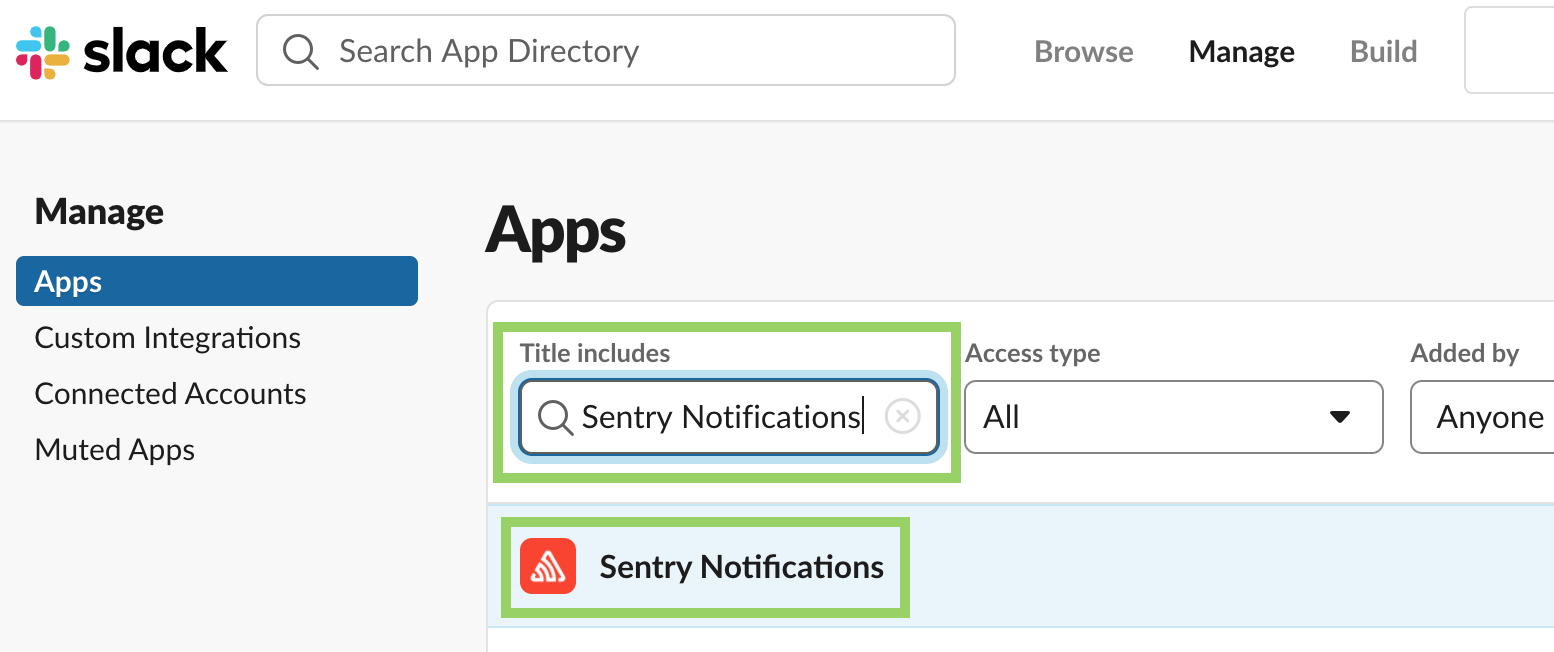Click the Apps page heading
The image size is (1554, 652).
[x=556, y=231]
